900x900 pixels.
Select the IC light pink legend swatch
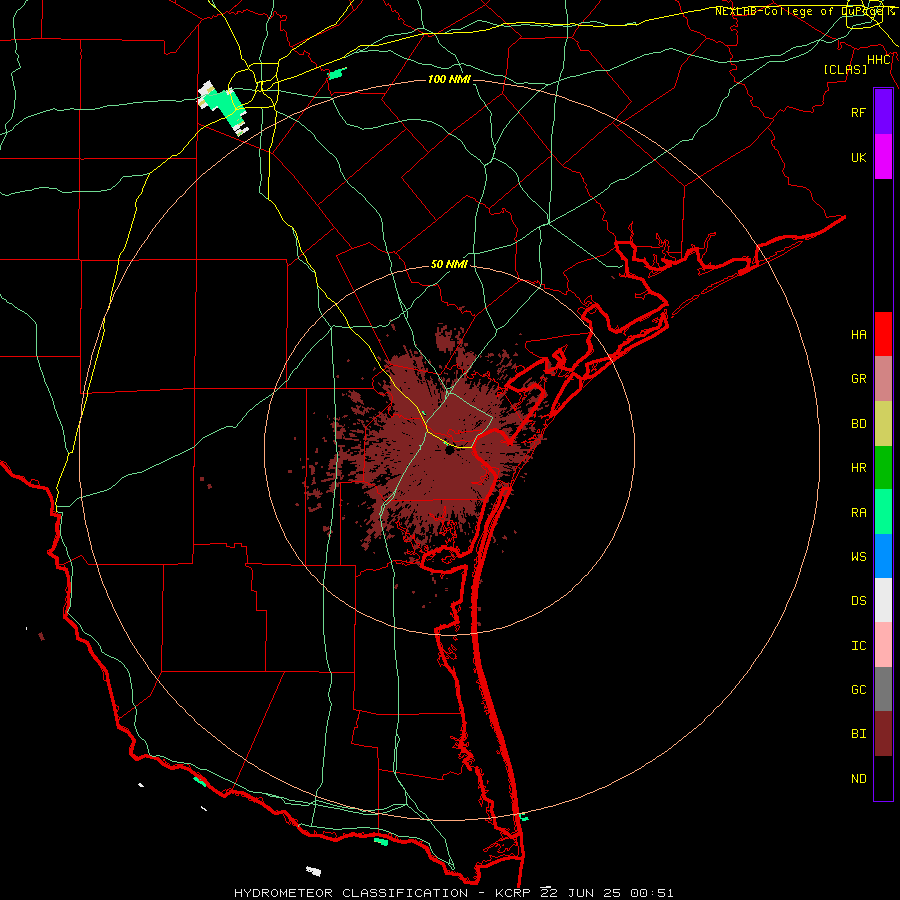coord(883,645)
